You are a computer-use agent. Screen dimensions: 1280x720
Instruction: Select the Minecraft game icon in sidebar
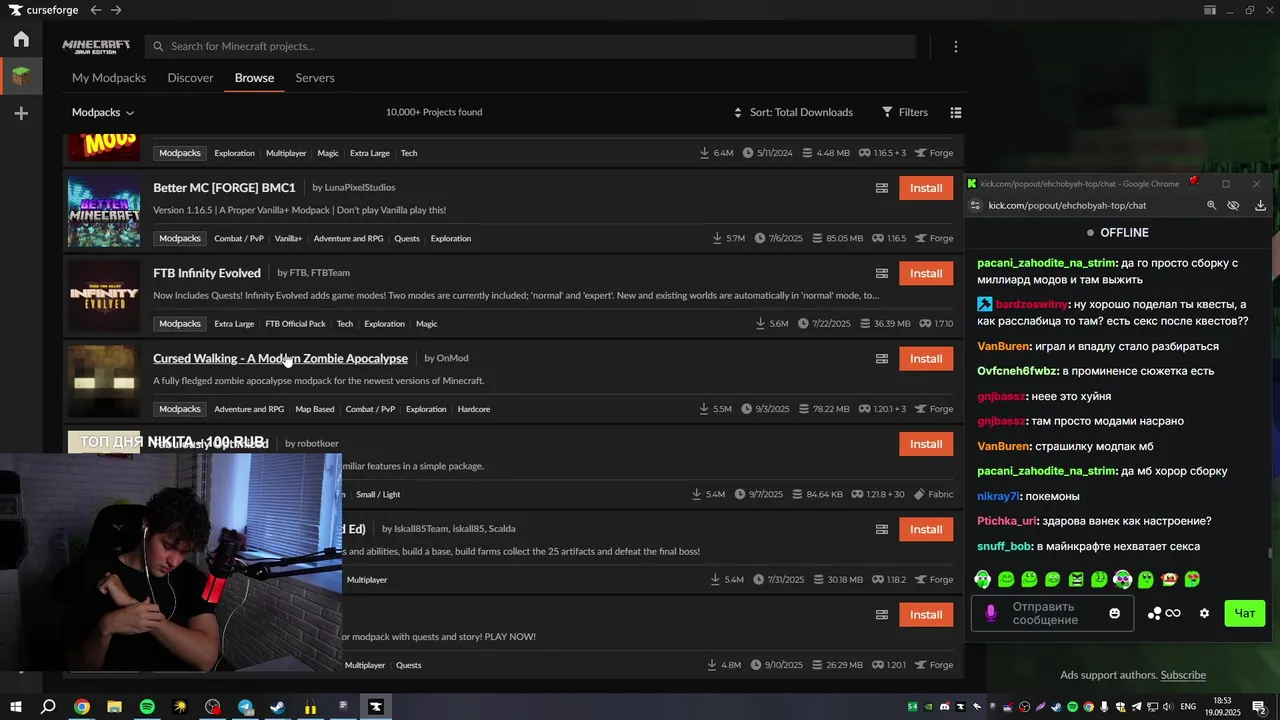tap(21, 76)
